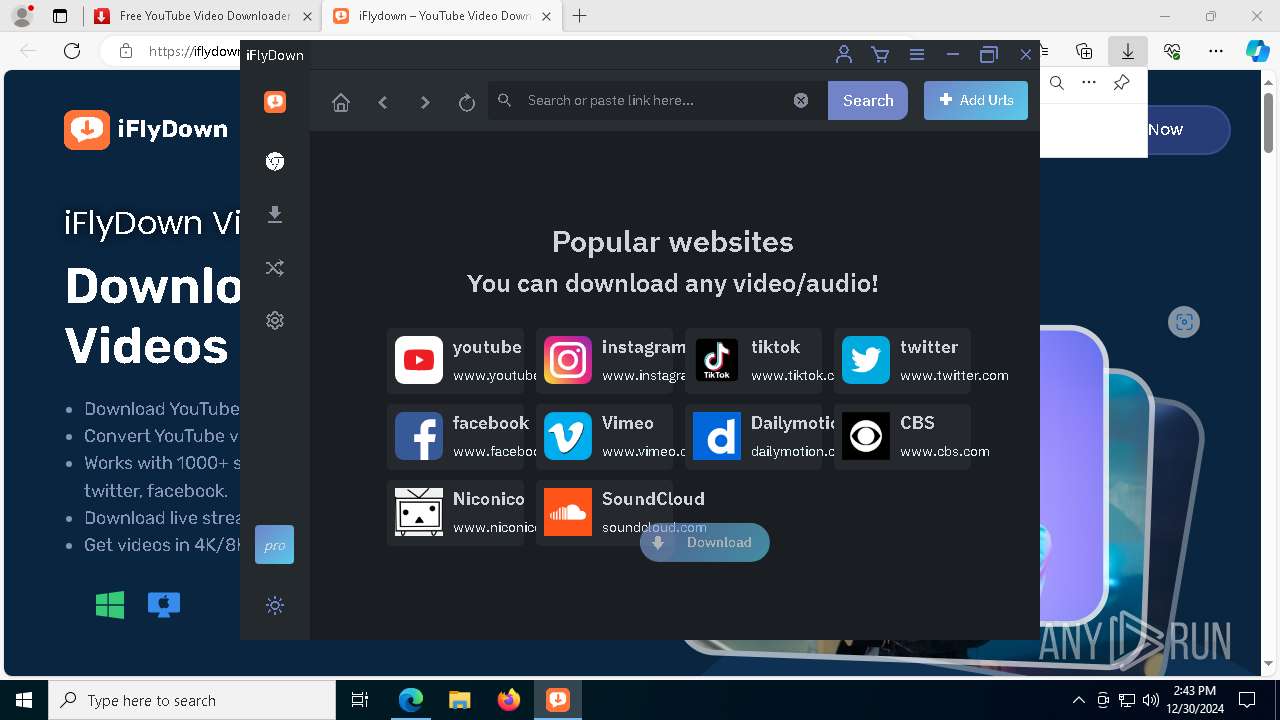Open the Vimeo website tile

click(604, 437)
